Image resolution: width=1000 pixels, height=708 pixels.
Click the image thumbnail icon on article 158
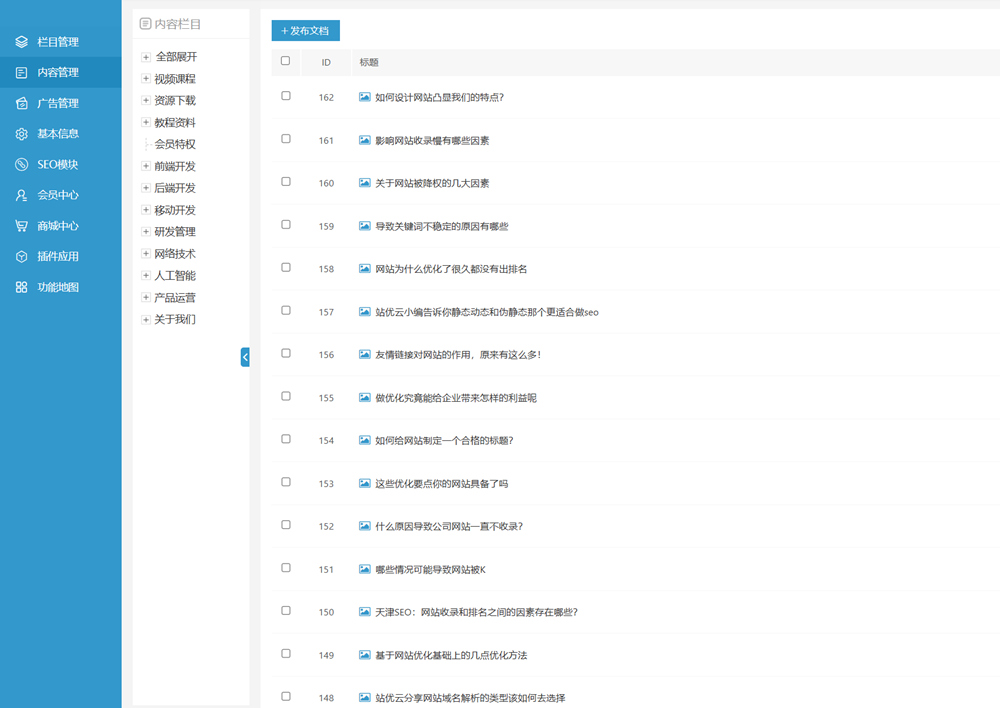point(363,268)
